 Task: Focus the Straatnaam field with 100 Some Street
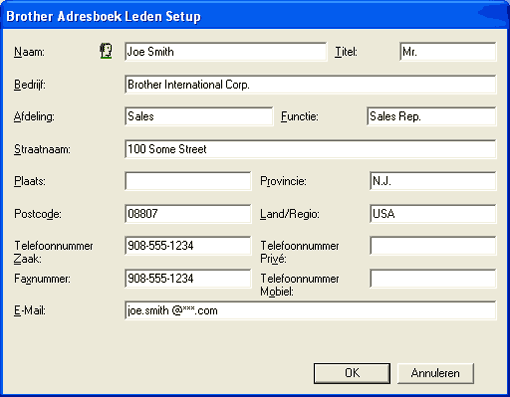[310, 149]
